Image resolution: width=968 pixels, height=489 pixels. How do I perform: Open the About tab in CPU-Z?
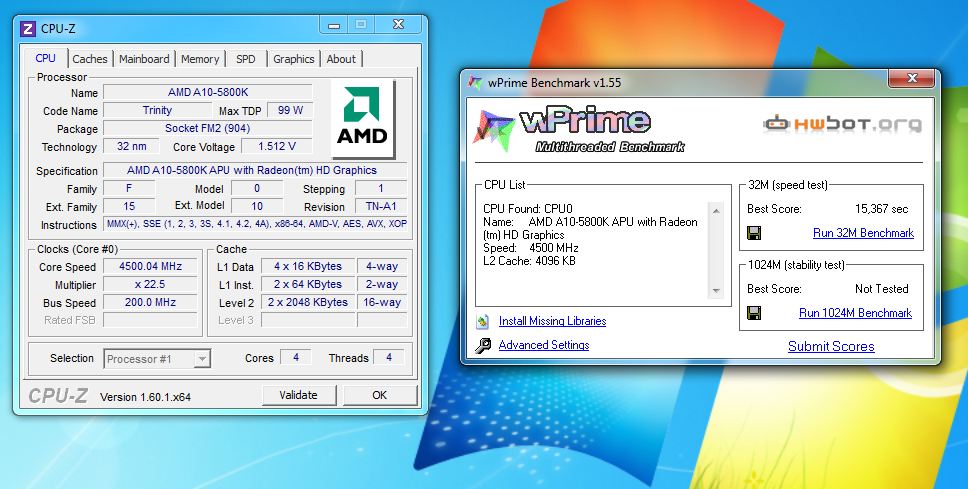341,59
